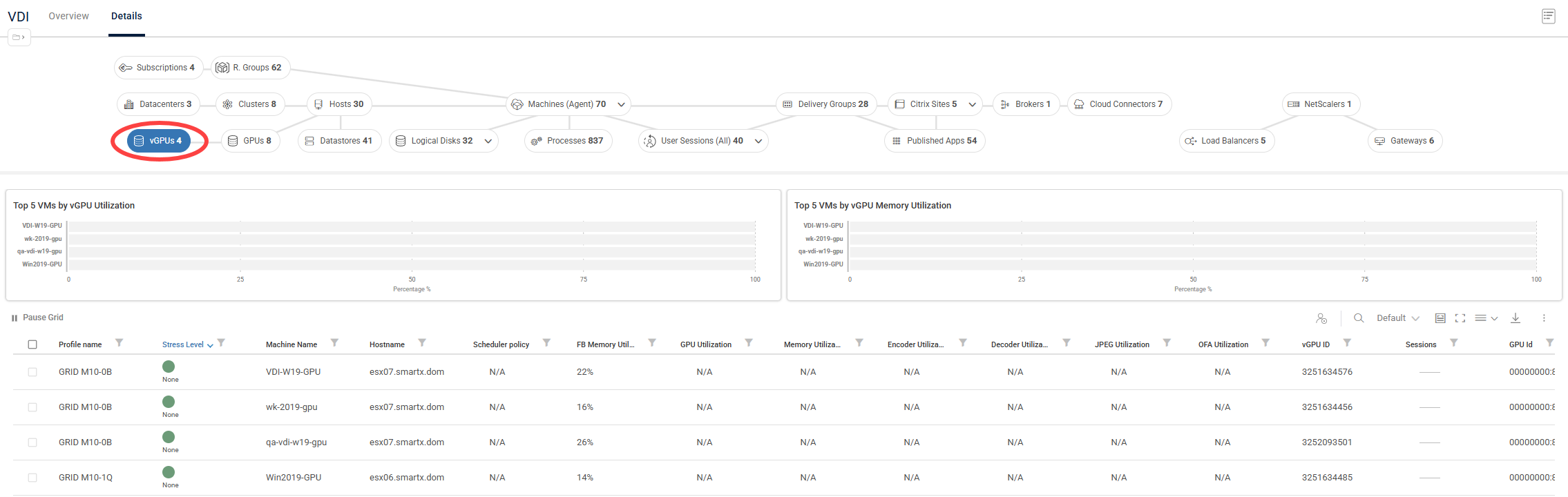
Task: Select the Win2019-GPU row checkbox
Action: (x=32, y=478)
